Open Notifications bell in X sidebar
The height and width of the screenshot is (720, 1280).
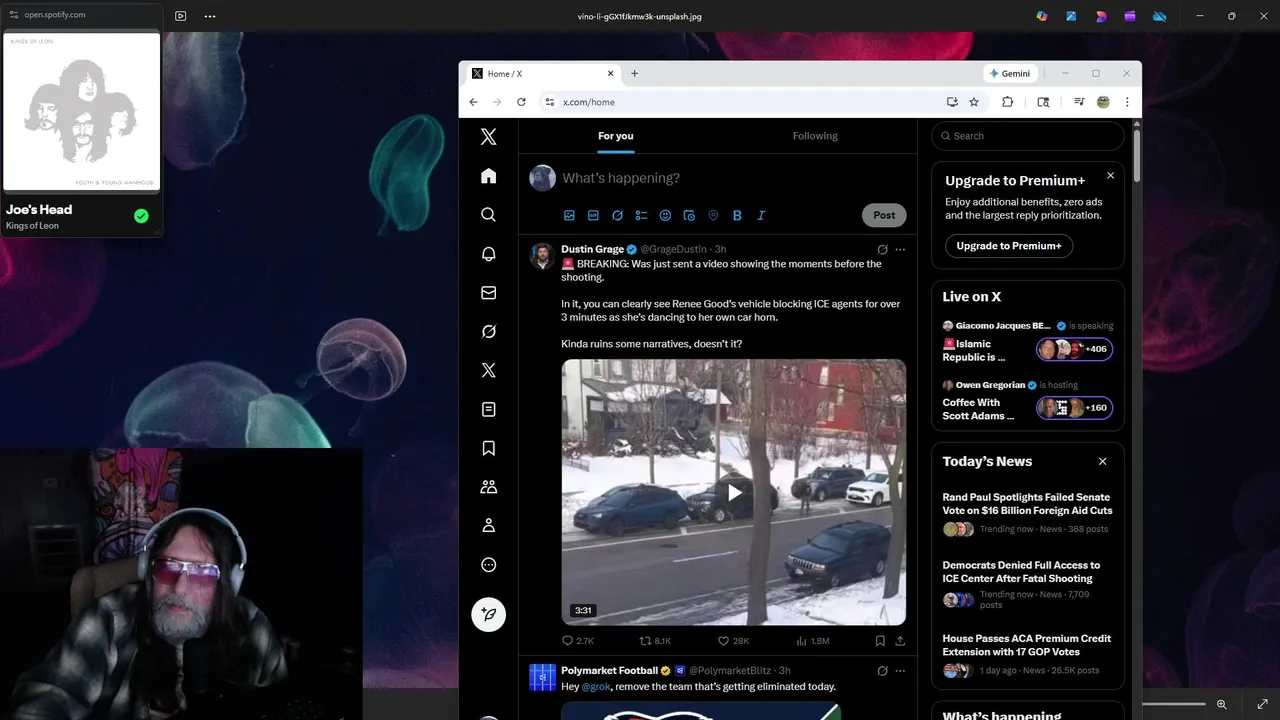point(488,254)
